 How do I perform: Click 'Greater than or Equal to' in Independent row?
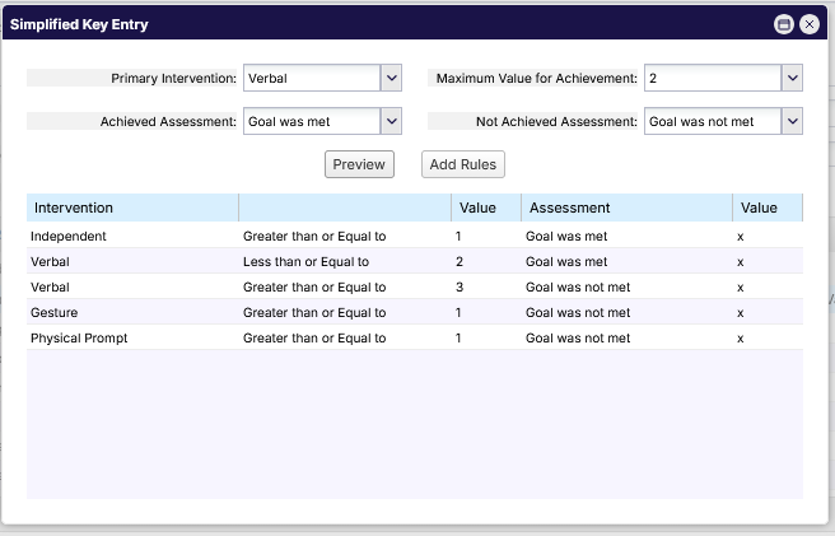(x=314, y=236)
